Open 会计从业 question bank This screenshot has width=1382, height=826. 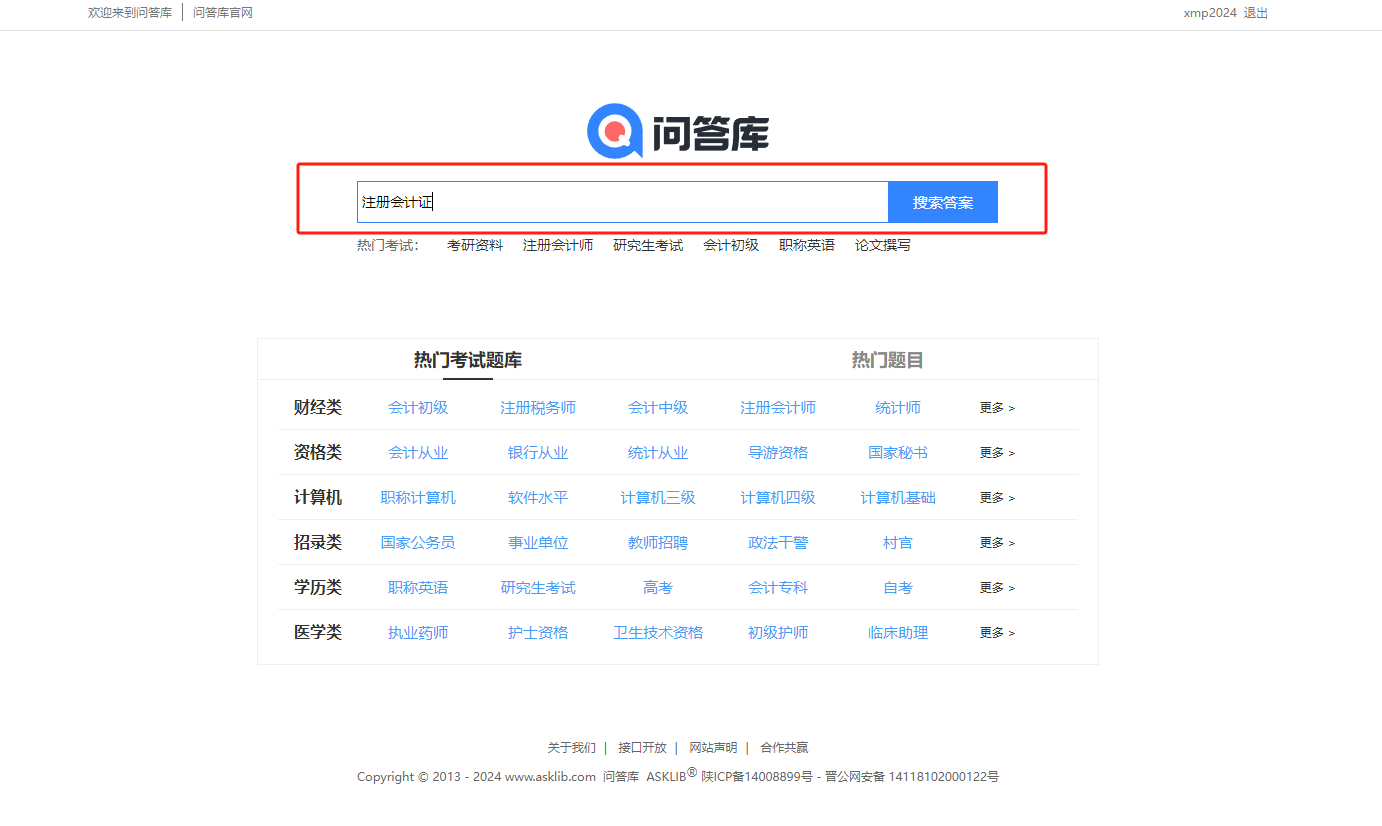(418, 453)
